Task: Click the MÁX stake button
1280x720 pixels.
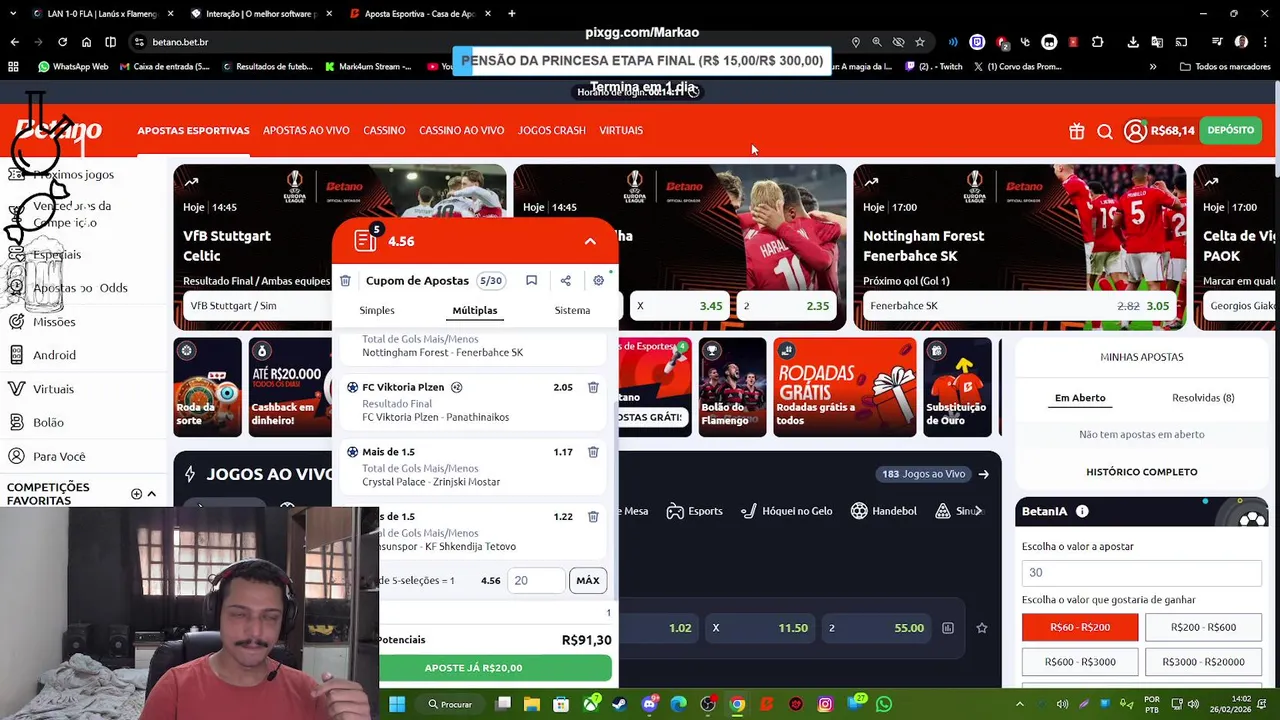Action: 588,581
